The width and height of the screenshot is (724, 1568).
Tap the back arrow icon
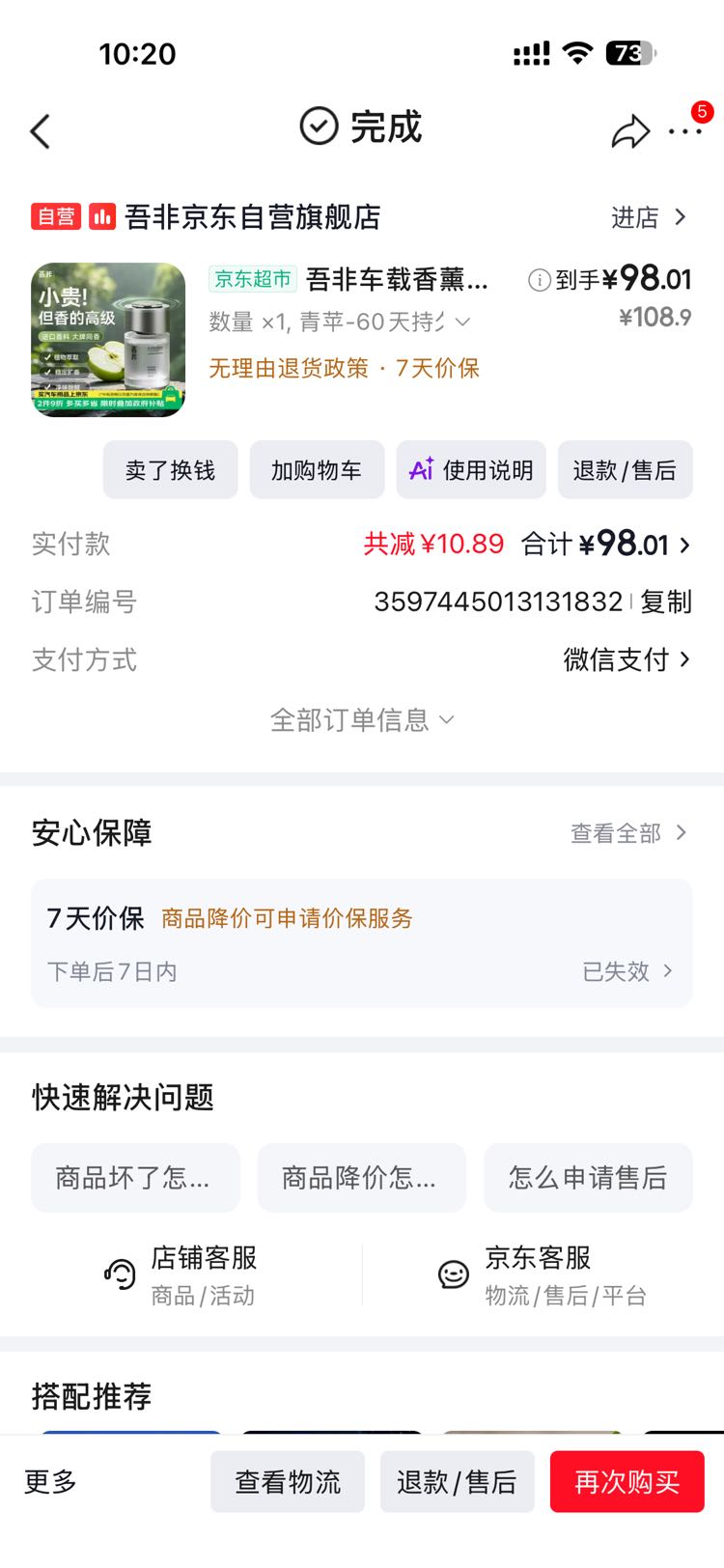click(x=41, y=131)
